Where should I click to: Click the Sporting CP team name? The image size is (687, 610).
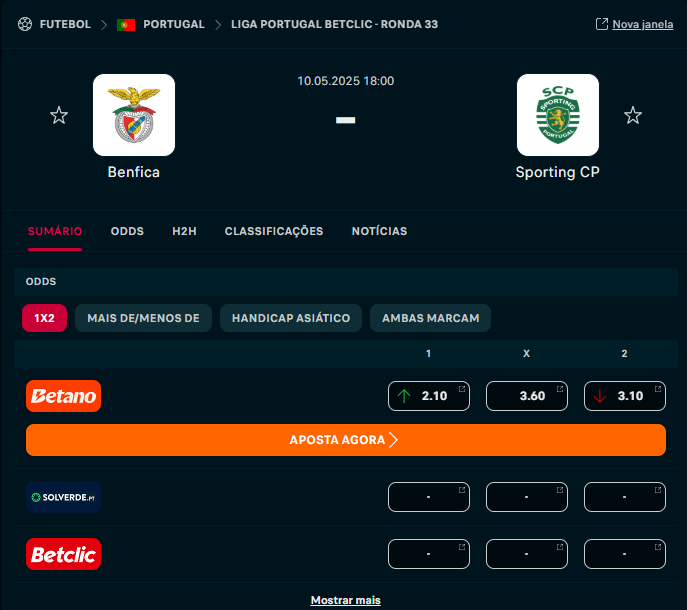(557, 172)
